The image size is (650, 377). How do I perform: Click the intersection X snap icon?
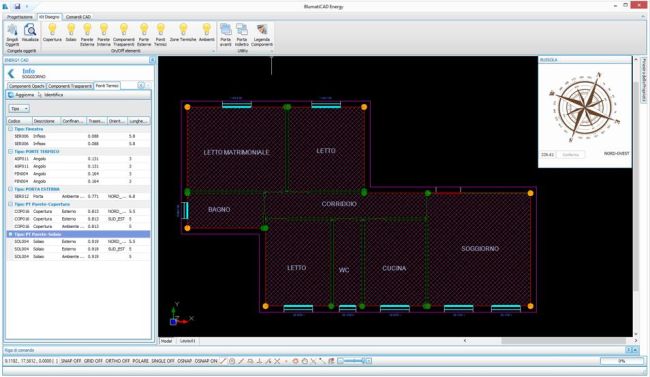pos(277,361)
